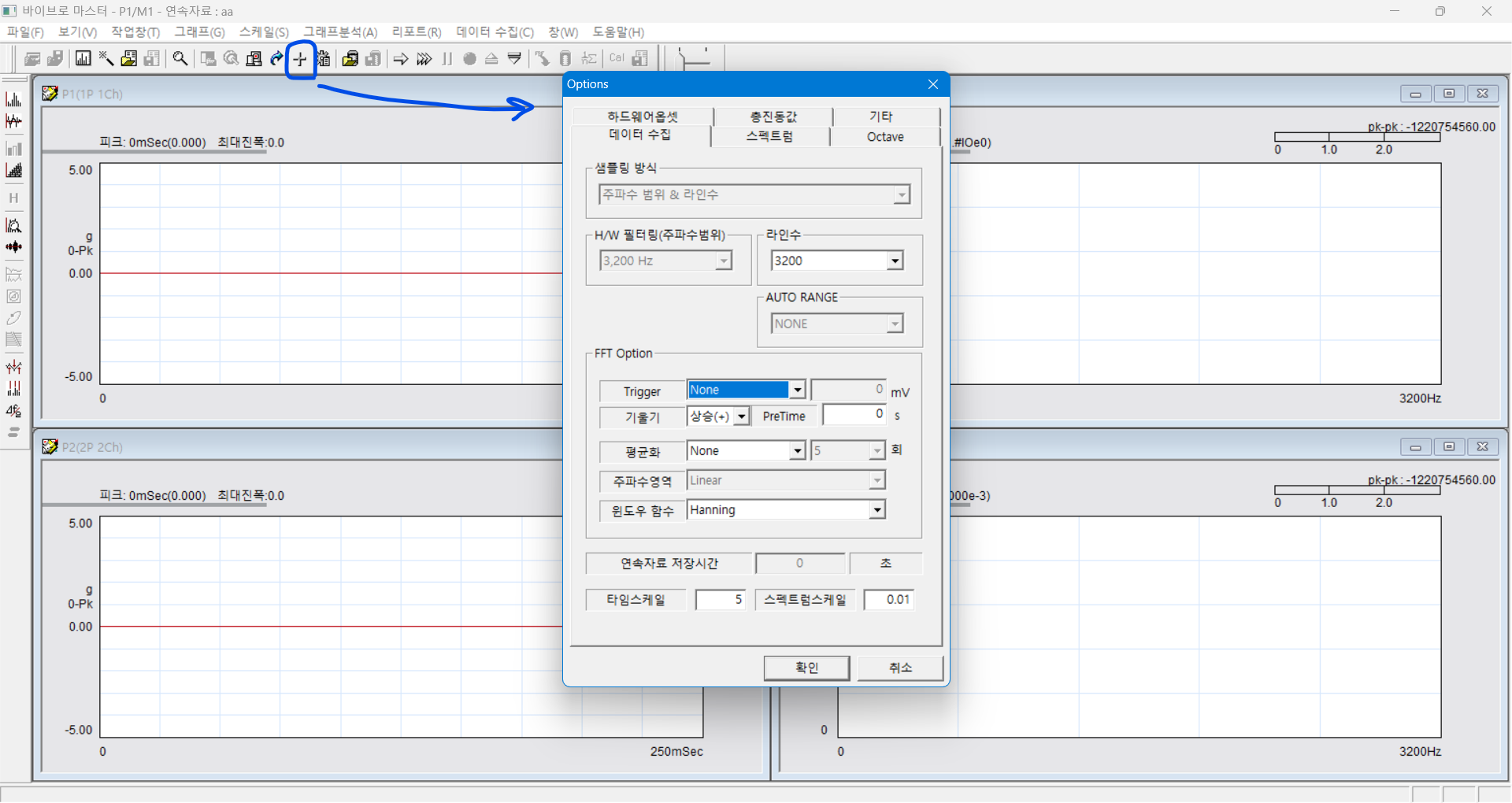The image size is (1512, 803).
Task: Click the spectrum magnifier icon in left sidebar
Action: tap(13, 226)
